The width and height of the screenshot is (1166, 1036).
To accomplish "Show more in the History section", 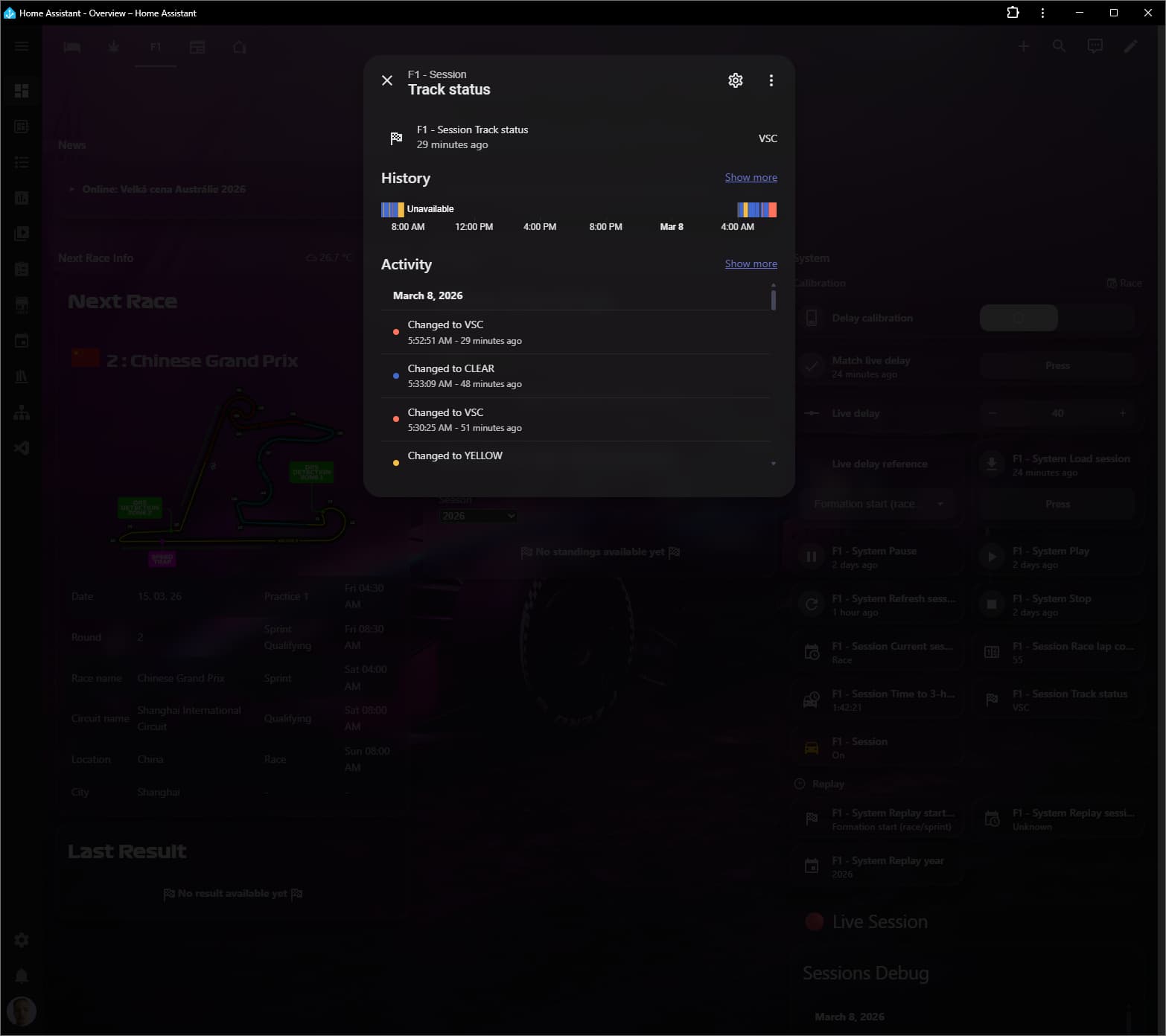I will click(751, 177).
